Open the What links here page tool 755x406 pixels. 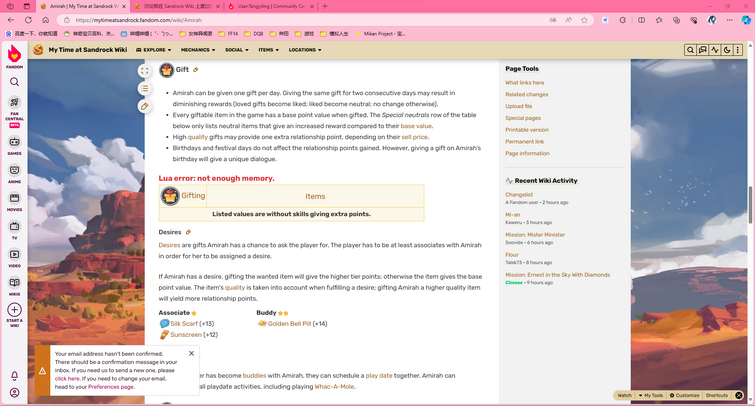coord(524,83)
